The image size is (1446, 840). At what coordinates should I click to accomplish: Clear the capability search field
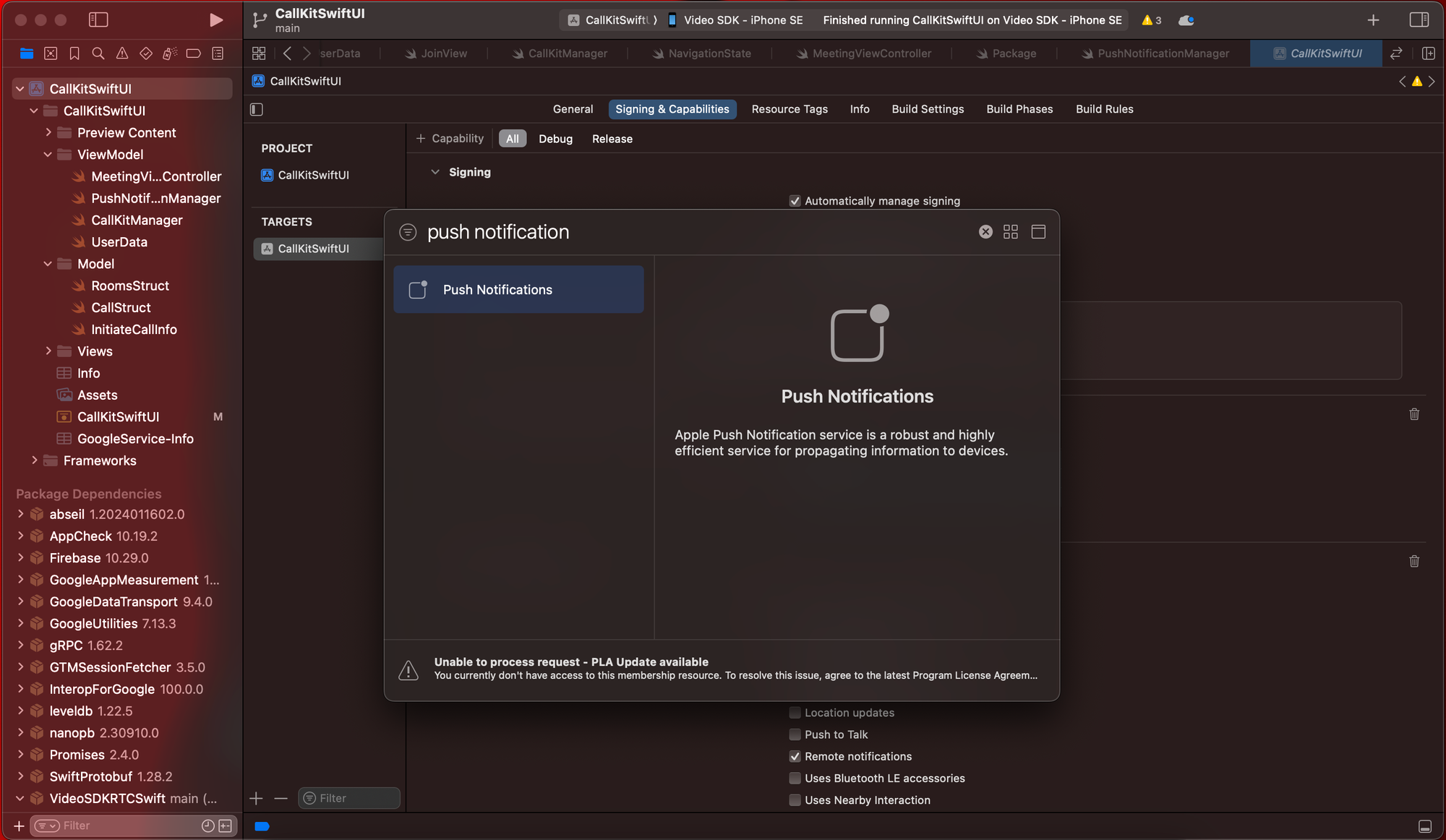pyautogui.click(x=985, y=231)
